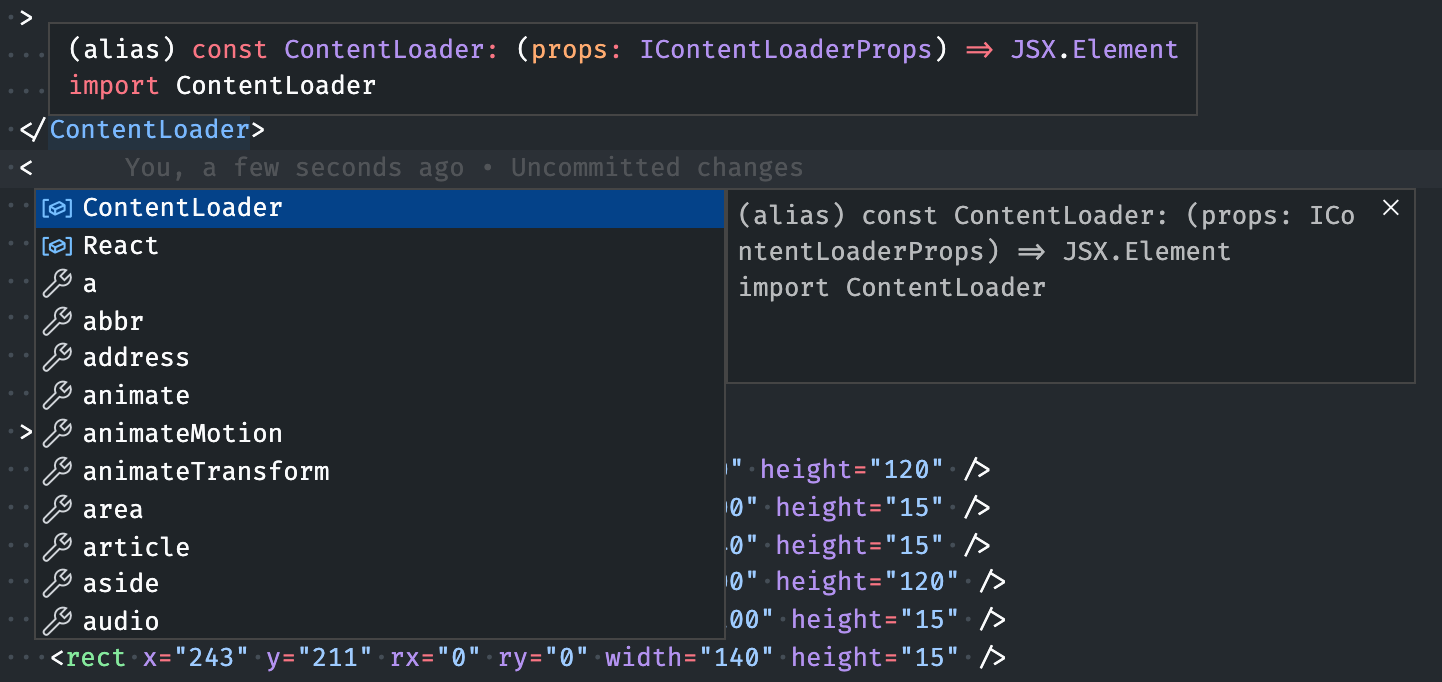This screenshot has height=682, width=1442.
Task: Click the wrench icon next to the abbr item
Action: pos(57,321)
